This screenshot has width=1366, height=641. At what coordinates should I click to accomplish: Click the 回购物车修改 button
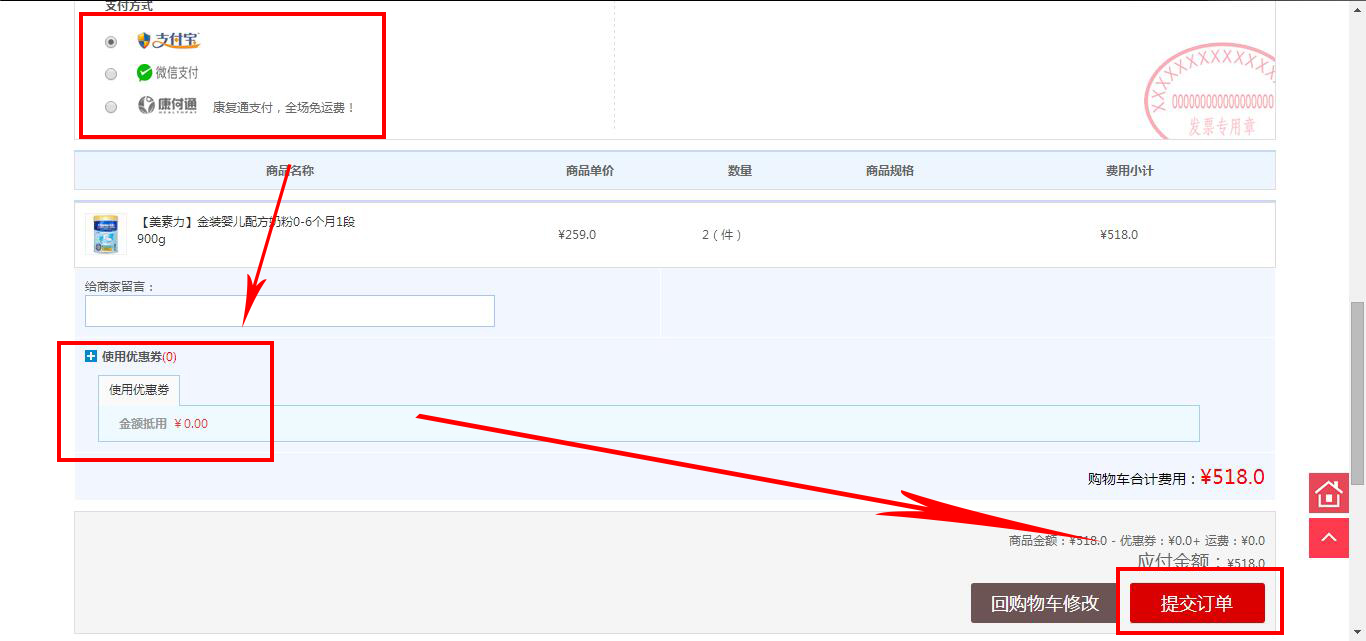[1045, 603]
